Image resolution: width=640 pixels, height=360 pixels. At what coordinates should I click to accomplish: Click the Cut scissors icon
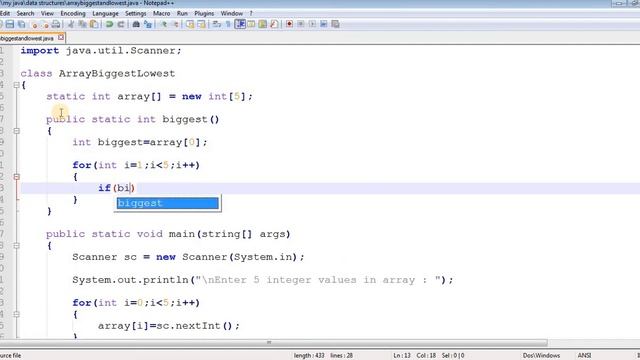71,24
